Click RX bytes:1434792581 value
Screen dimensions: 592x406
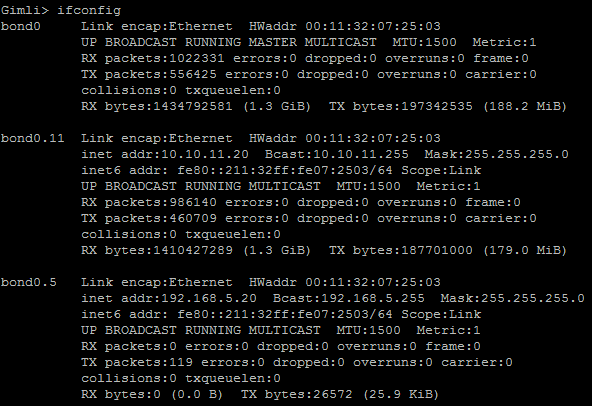click(x=157, y=106)
